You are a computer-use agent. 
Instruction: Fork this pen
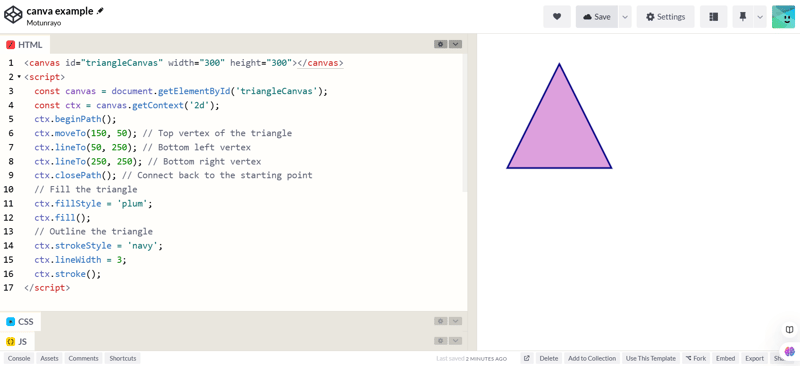[696, 358]
